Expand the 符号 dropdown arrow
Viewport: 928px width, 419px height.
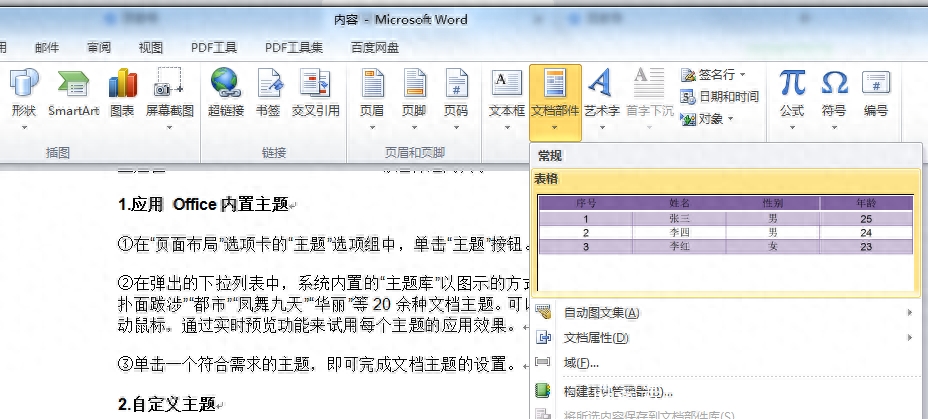[834, 127]
